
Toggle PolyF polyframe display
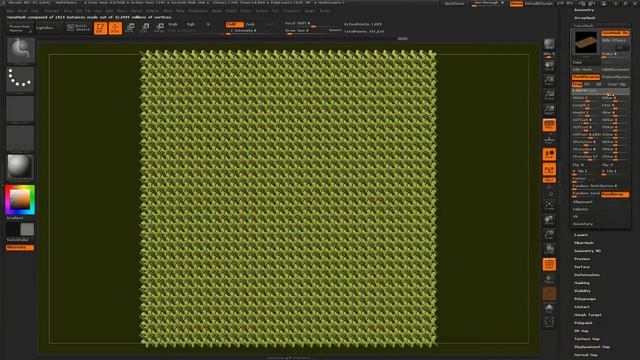pyautogui.click(x=549, y=264)
